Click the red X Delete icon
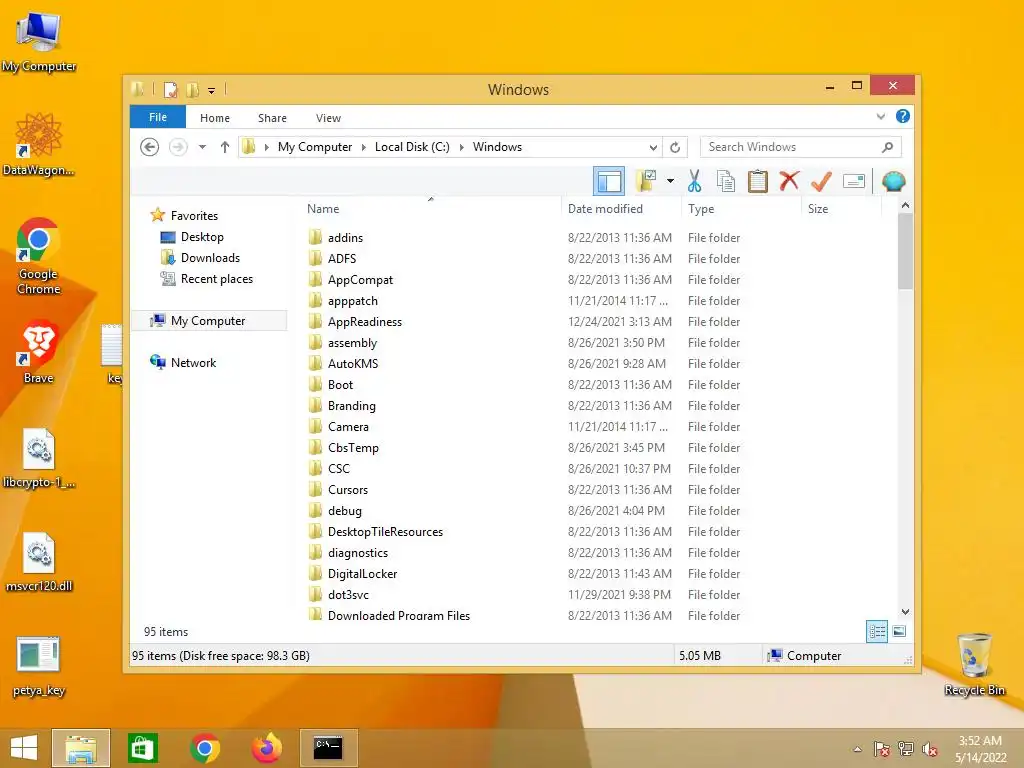Image resolution: width=1024 pixels, height=768 pixels. coord(790,180)
